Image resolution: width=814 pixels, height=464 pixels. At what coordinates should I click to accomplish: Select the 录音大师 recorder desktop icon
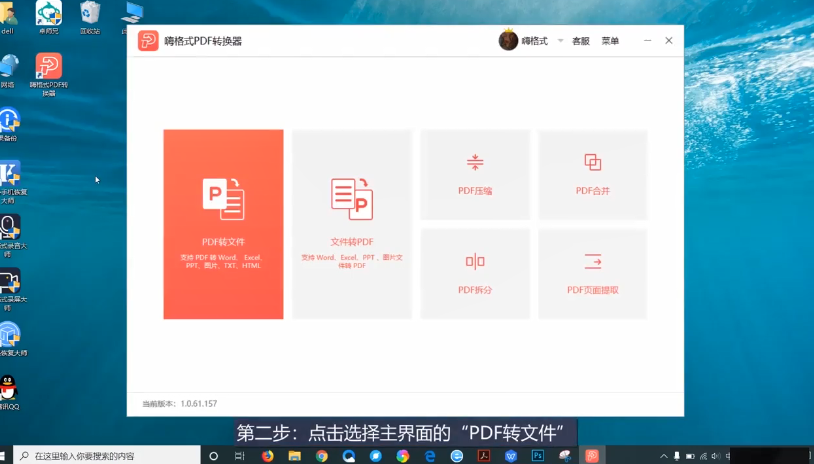tap(11, 235)
